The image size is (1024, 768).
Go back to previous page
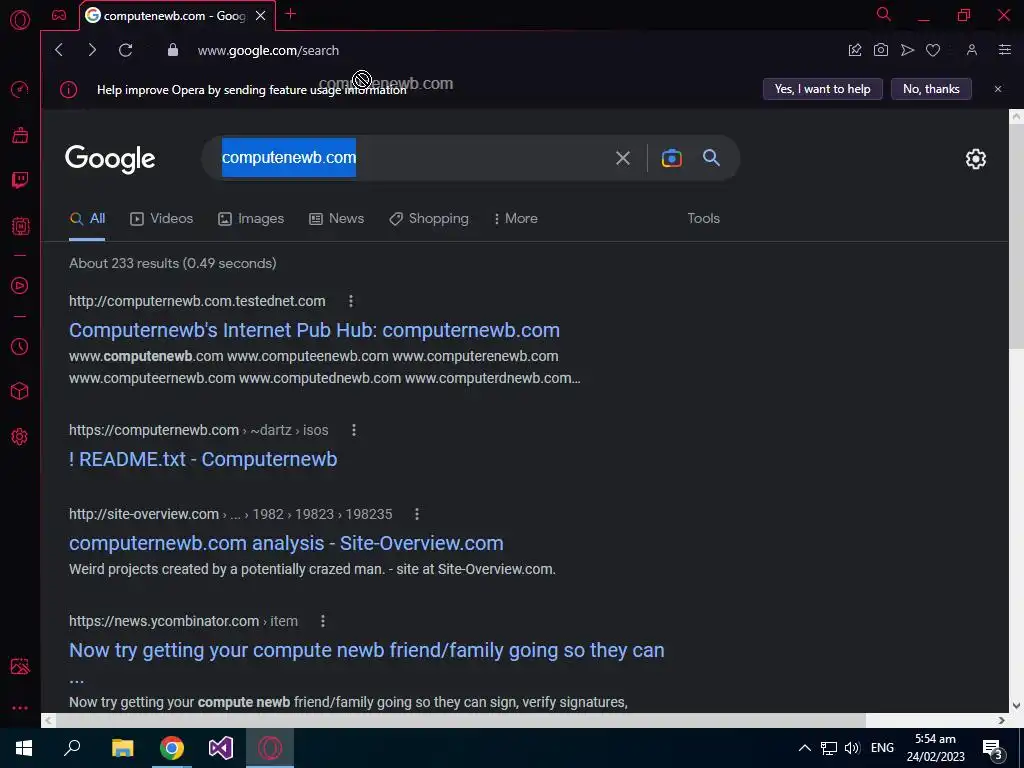(x=59, y=50)
